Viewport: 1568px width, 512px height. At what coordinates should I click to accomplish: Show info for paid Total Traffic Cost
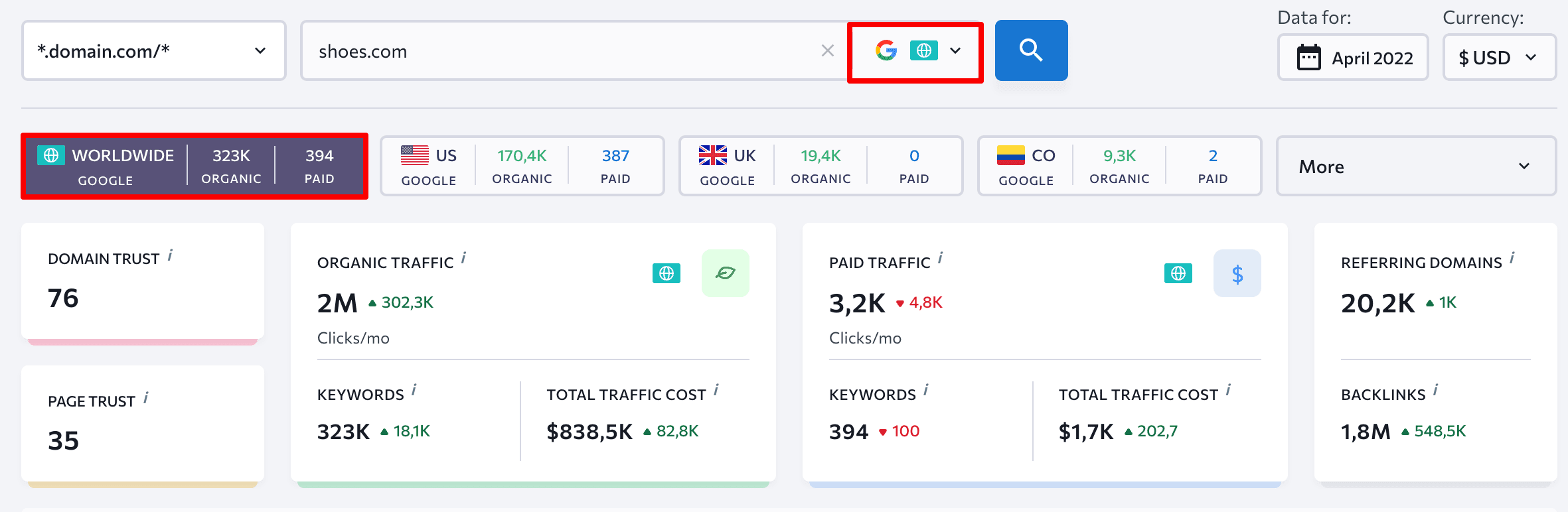click(1228, 390)
